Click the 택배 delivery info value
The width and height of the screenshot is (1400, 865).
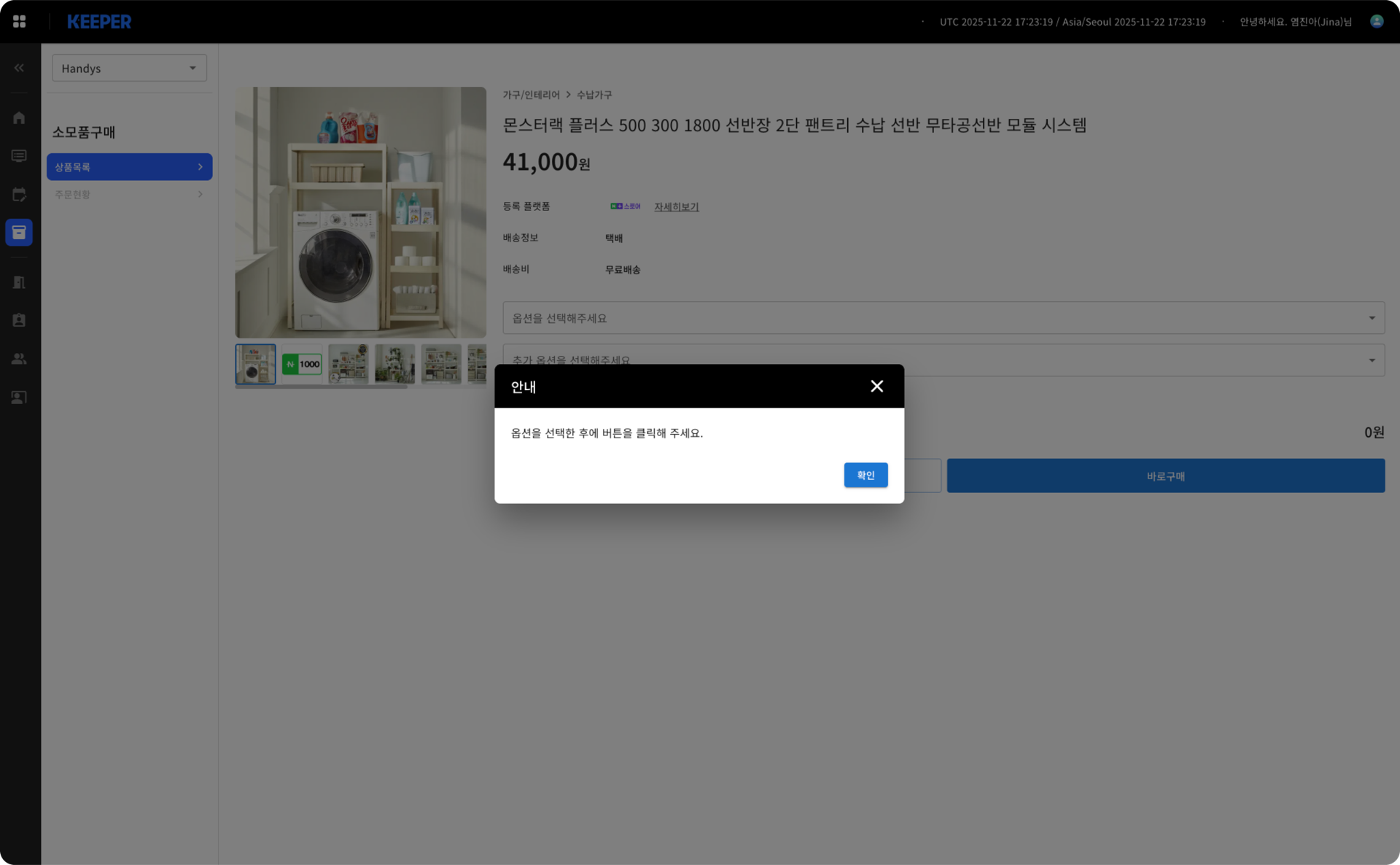614,238
